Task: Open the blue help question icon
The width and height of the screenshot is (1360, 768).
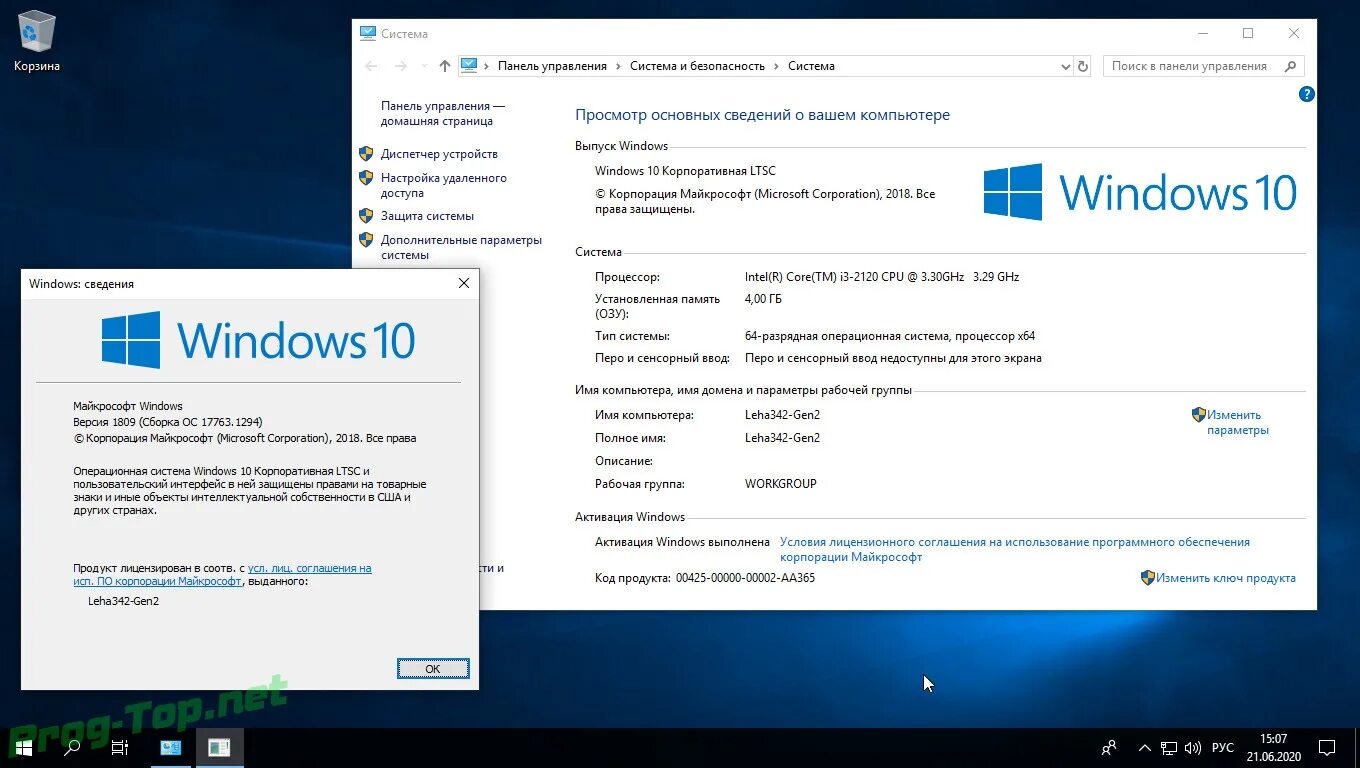Action: click(1306, 94)
